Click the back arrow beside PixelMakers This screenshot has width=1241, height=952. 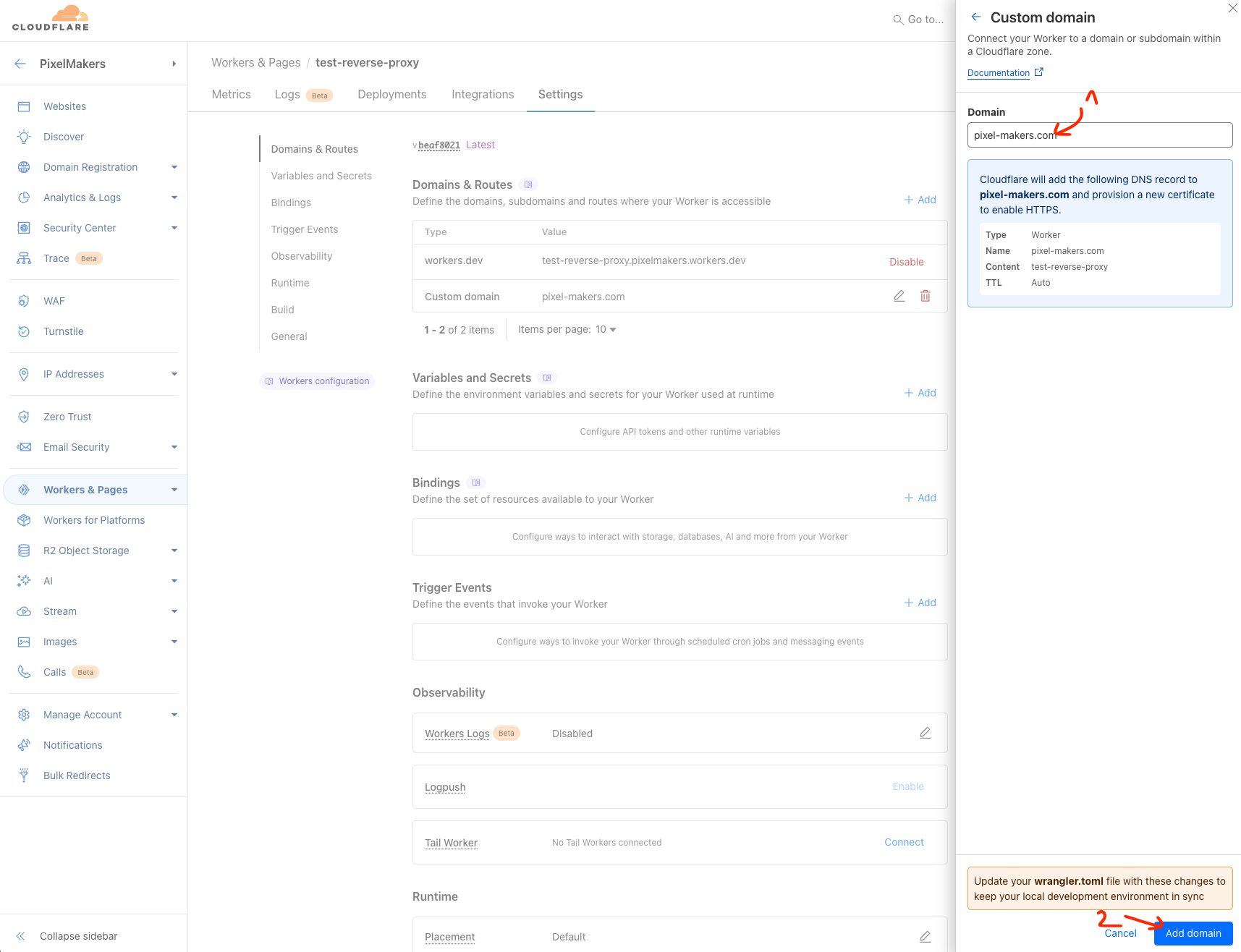coord(20,64)
